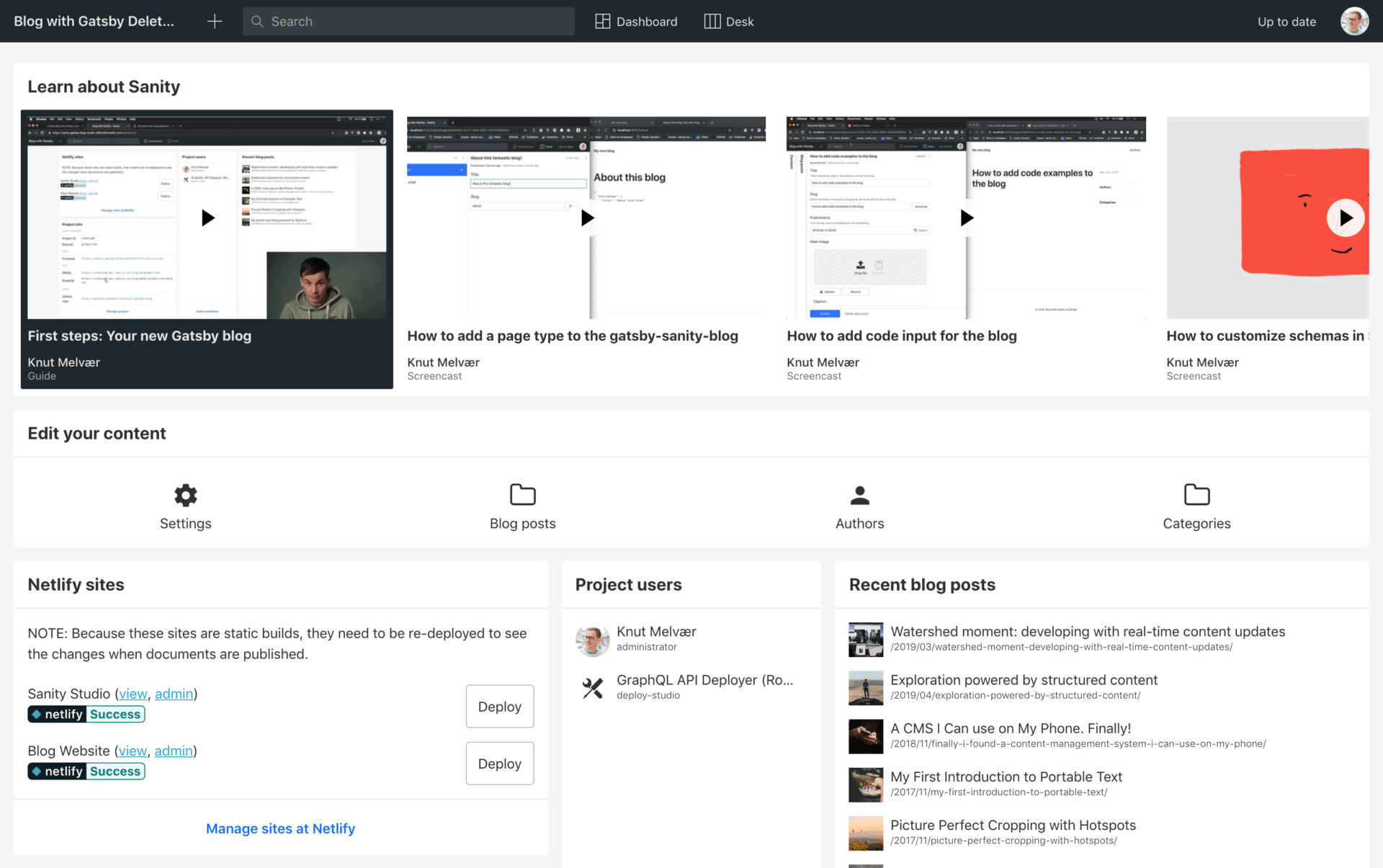1383x868 pixels.
Task: Play the customize schemas video
Action: tap(1345, 218)
